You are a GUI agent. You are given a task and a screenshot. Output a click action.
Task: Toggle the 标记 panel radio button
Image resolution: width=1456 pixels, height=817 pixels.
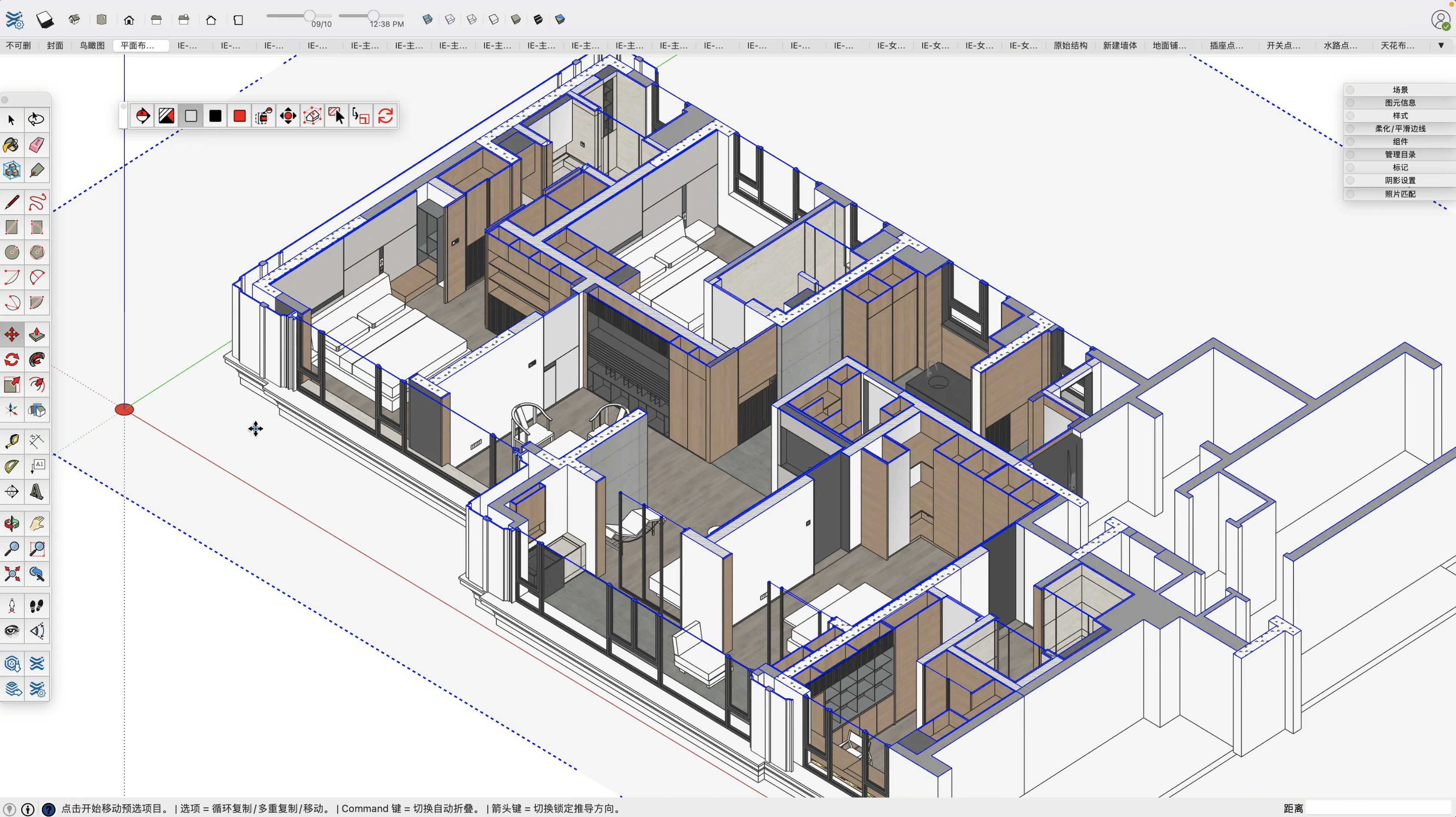point(1350,167)
